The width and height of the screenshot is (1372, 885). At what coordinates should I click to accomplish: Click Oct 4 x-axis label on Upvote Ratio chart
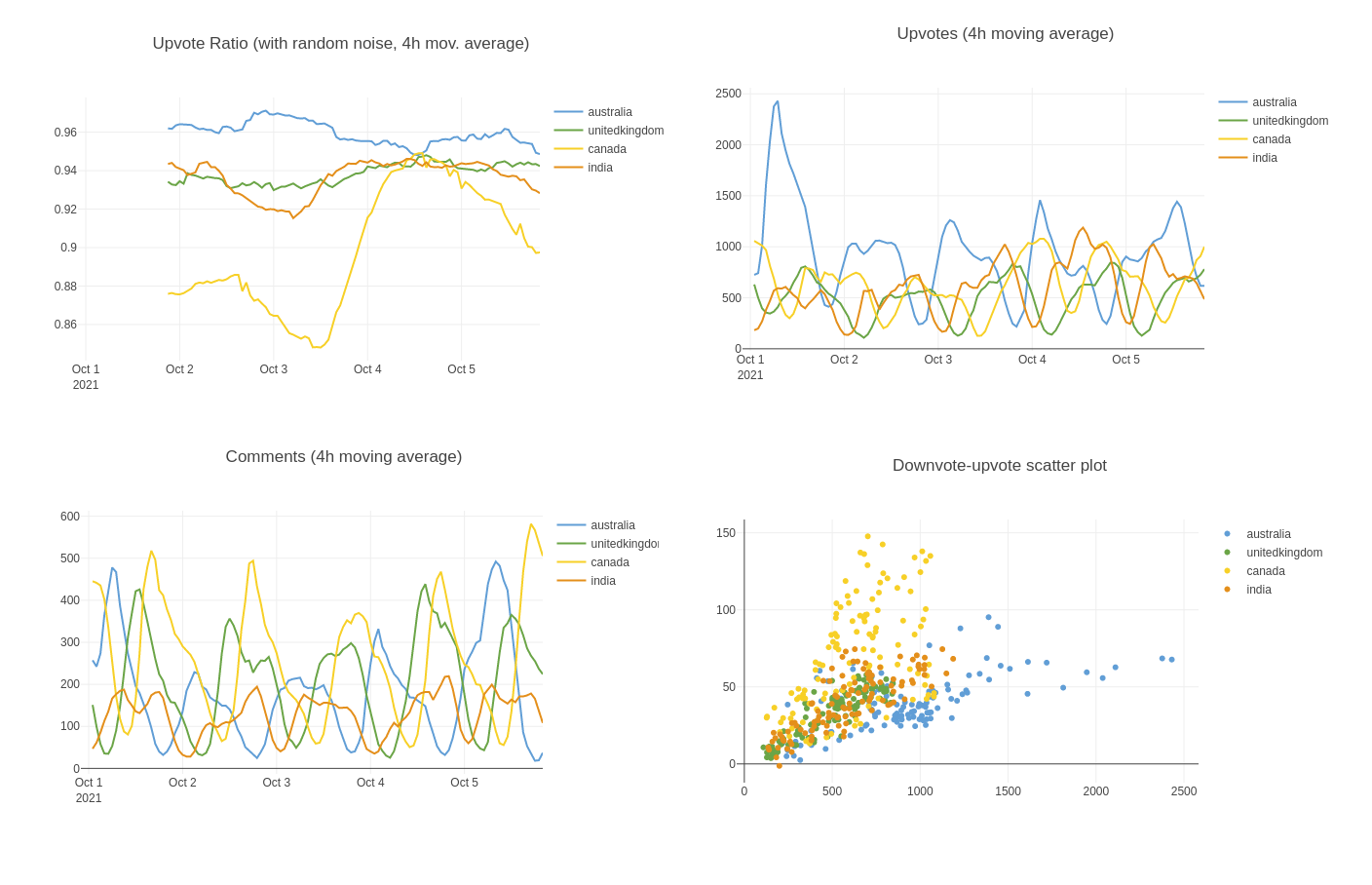(367, 369)
